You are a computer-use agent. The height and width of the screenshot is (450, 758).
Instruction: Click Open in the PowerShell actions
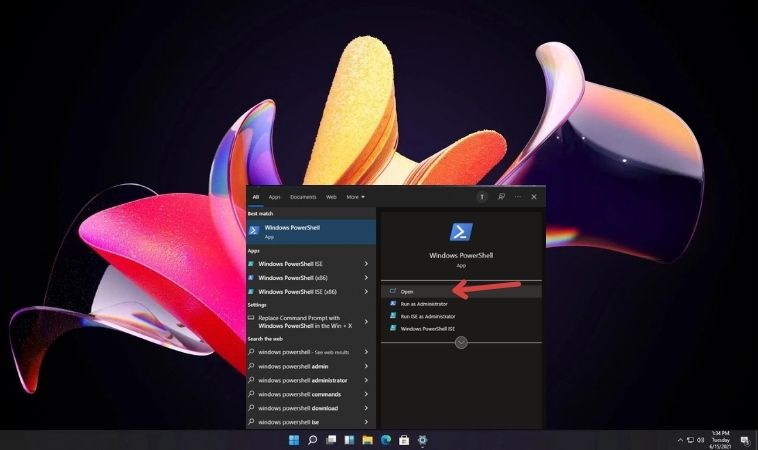pyautogui.click(x=407, y=292)
